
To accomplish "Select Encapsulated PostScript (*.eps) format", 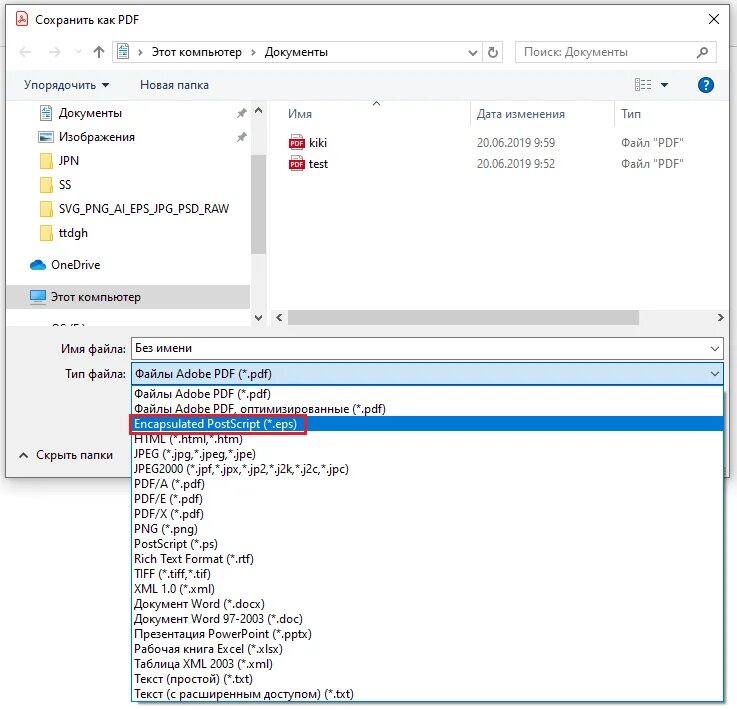I will [x=427, y=424].
